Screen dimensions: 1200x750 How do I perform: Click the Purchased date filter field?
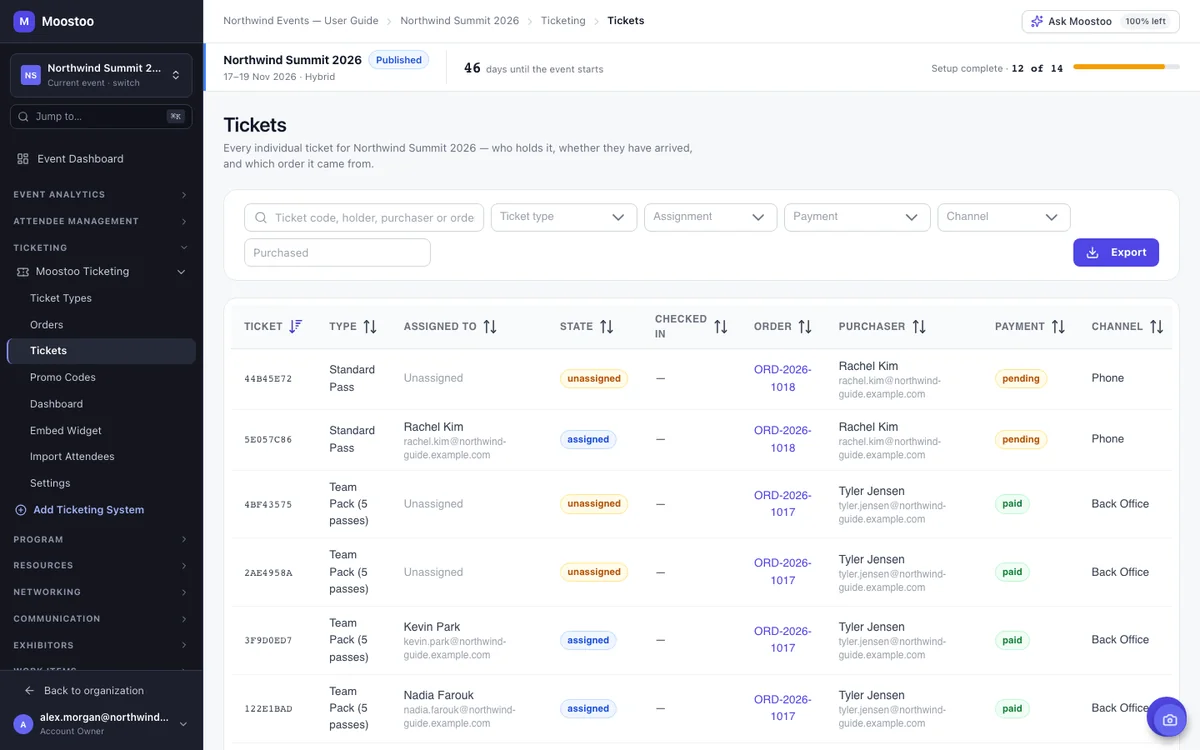pos(337,253)
